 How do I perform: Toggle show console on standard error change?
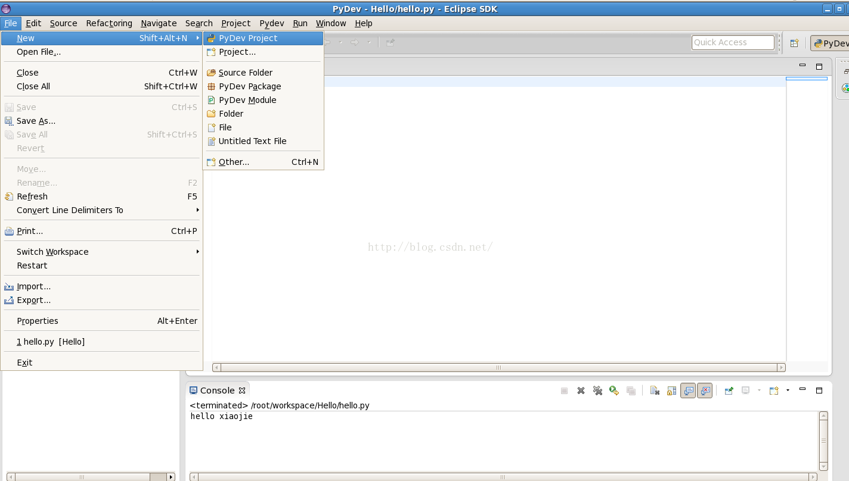pyautogui.click(x=705, y=391)
